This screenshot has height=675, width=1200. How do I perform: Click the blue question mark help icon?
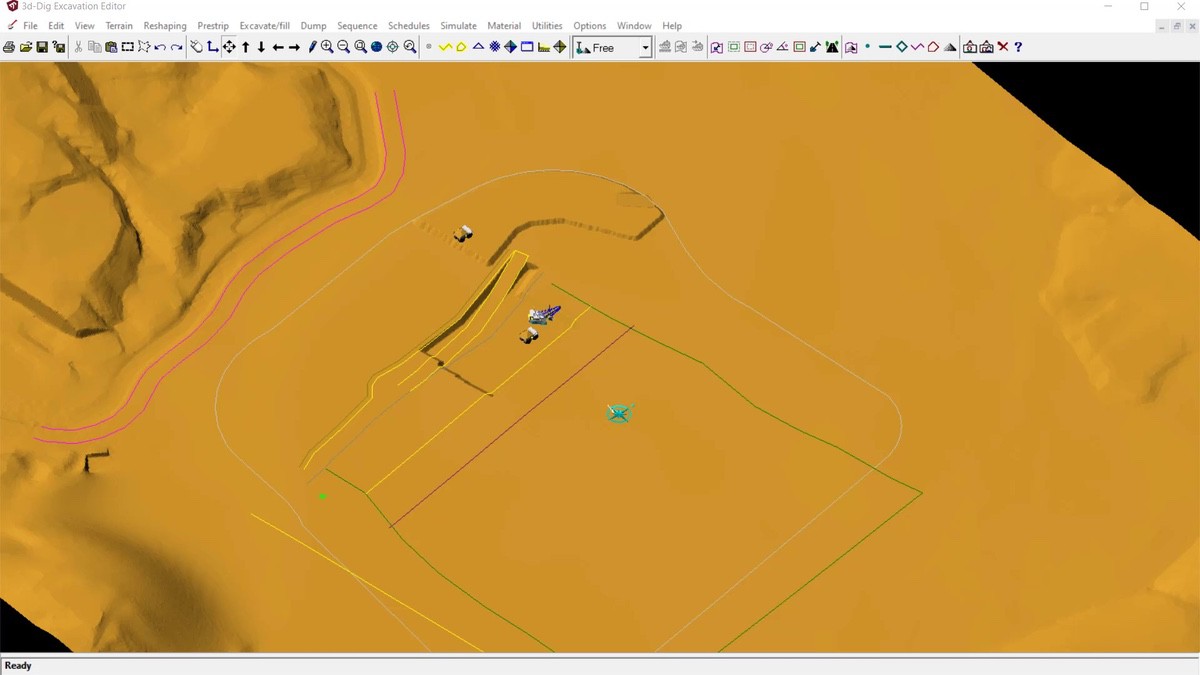(1018, 47)
